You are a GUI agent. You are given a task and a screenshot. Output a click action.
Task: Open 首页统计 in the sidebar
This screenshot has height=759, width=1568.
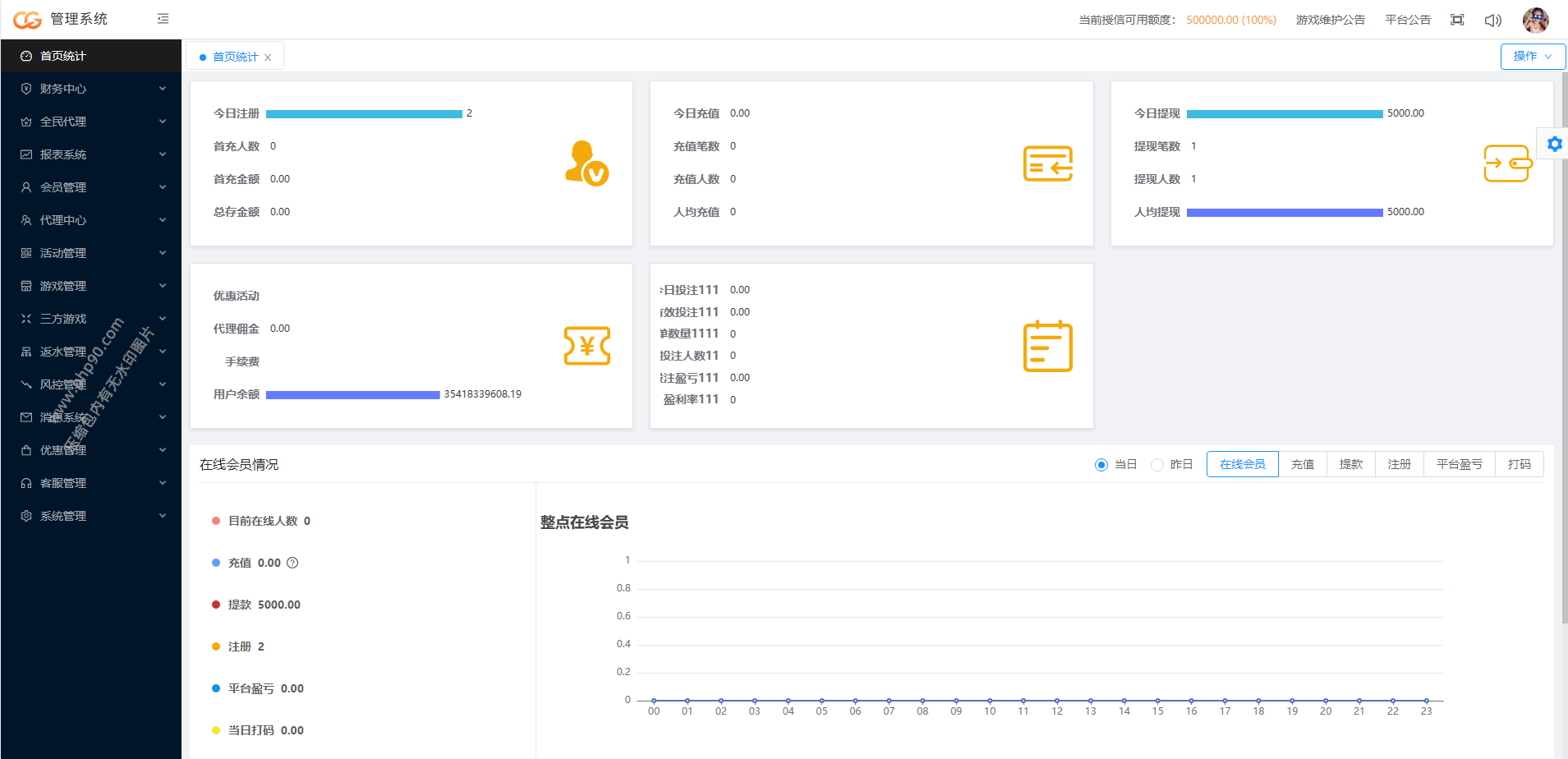coord(90,56)
